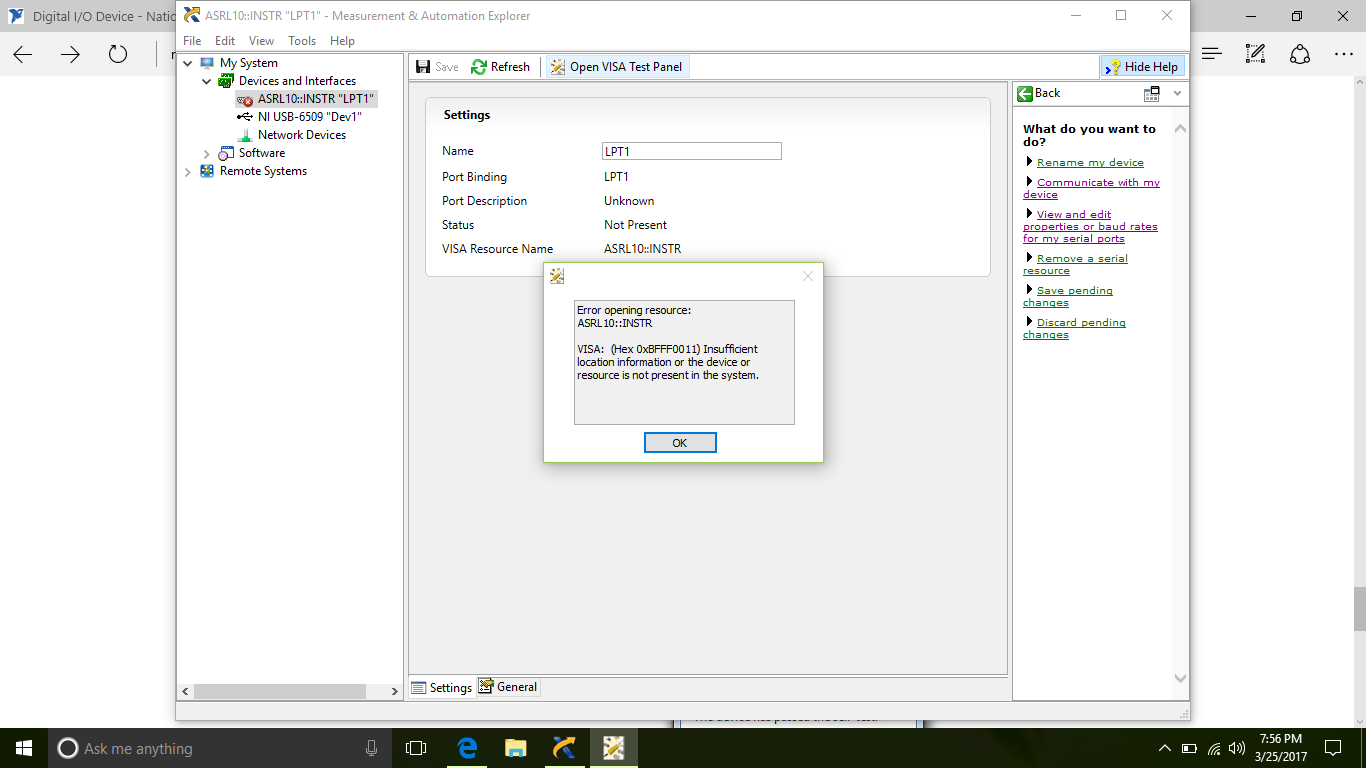Open View and edit properties link
The image size is (1366, 768).
[x=1090, y=226]
